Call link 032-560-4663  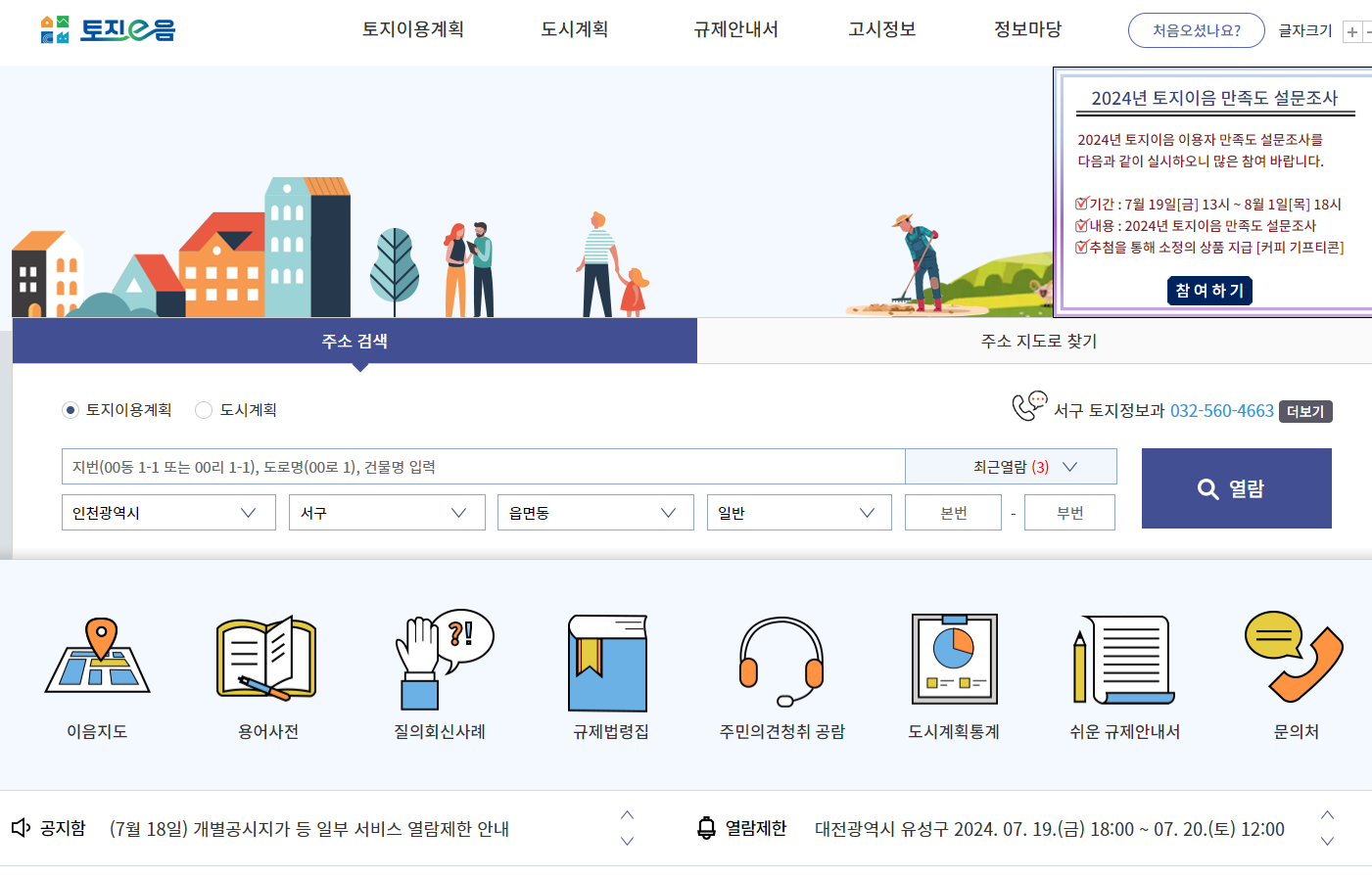tap(1222, 411)
